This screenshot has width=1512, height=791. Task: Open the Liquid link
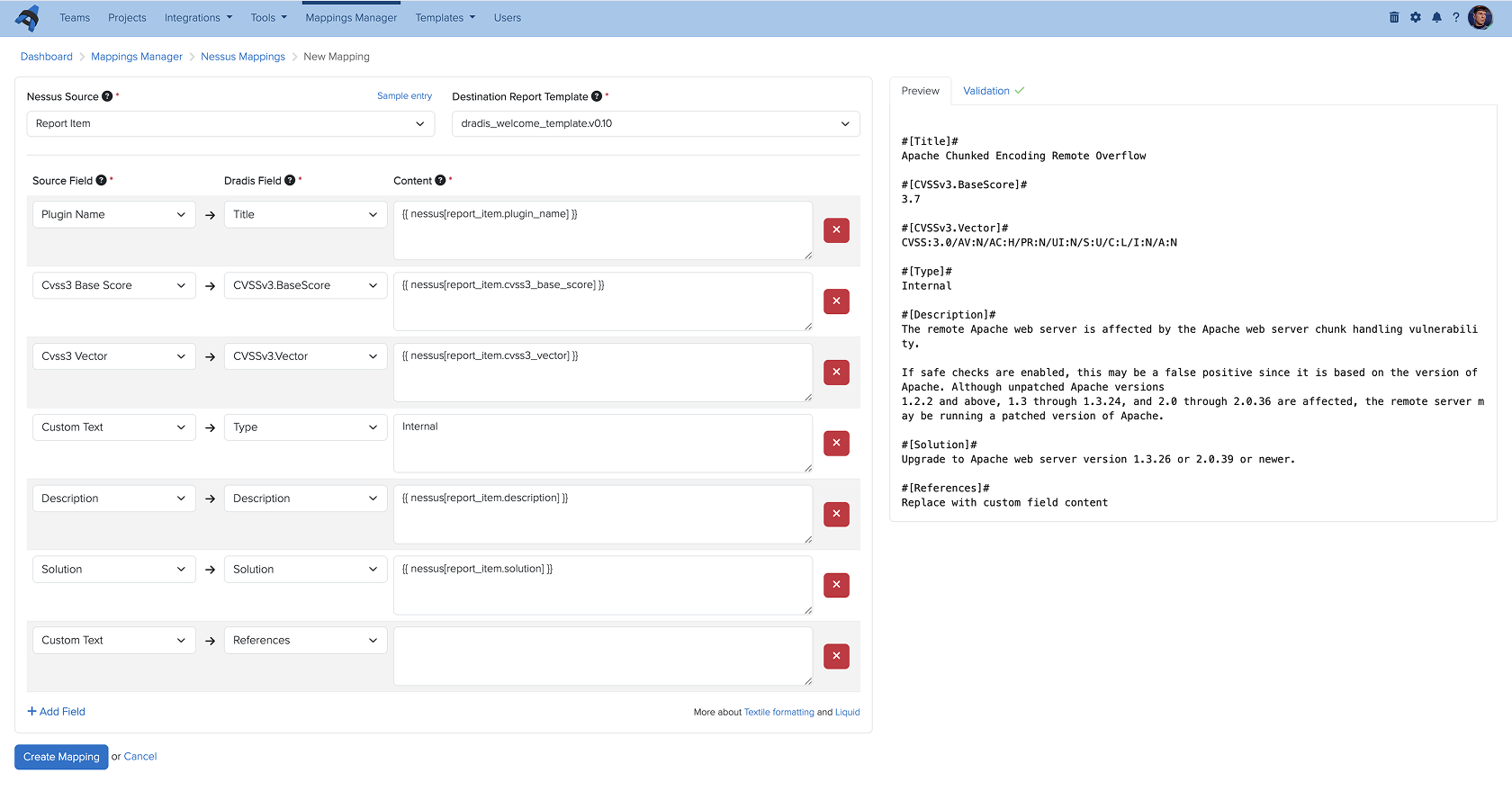pyautogui.click(x=848, y=713)
